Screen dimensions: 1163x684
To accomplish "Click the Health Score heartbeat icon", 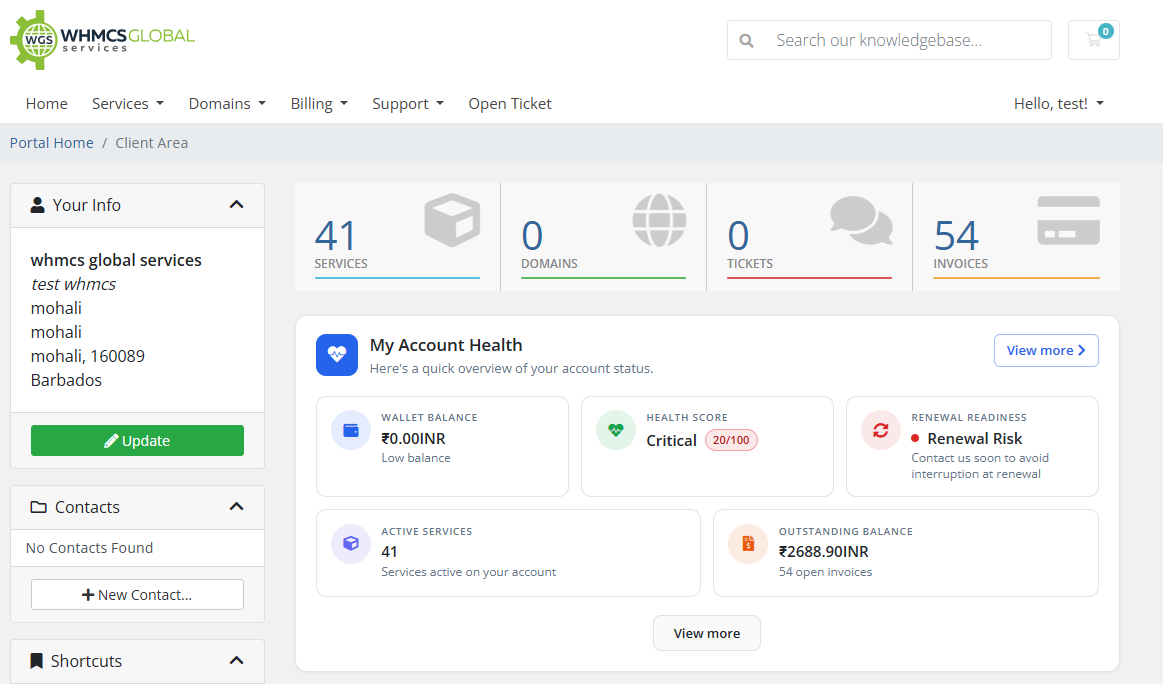I will 616,430.
